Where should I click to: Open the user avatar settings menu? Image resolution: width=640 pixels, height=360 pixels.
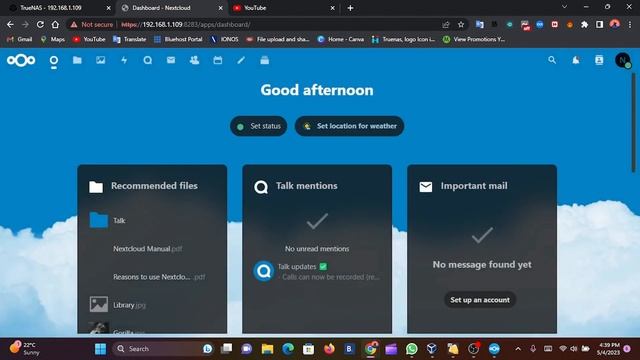[x=622, y=60]
